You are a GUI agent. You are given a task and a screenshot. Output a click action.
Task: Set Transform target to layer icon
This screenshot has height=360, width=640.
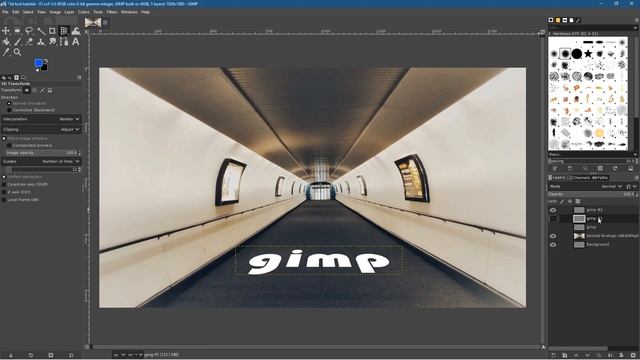(27, 90)
